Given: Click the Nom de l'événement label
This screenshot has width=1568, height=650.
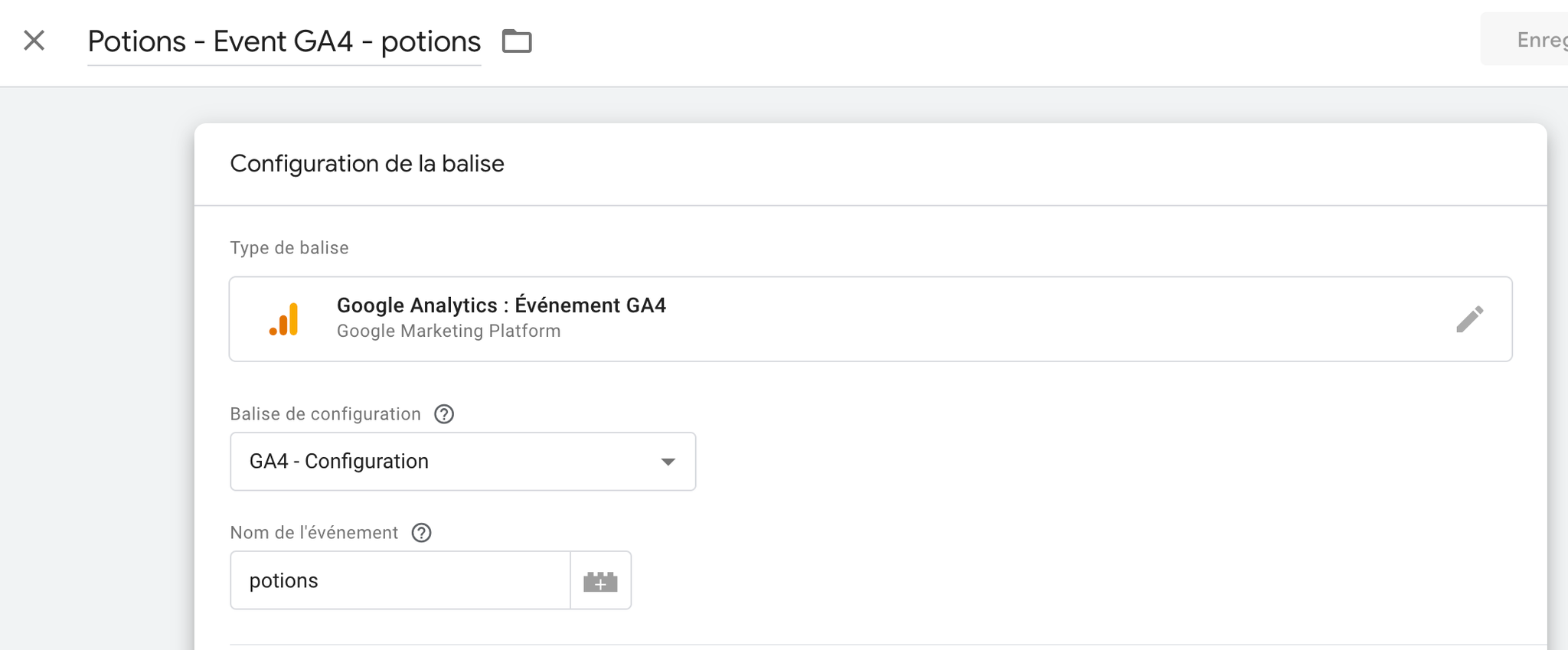Looking at the screenshot, I should tap(314, 533).
